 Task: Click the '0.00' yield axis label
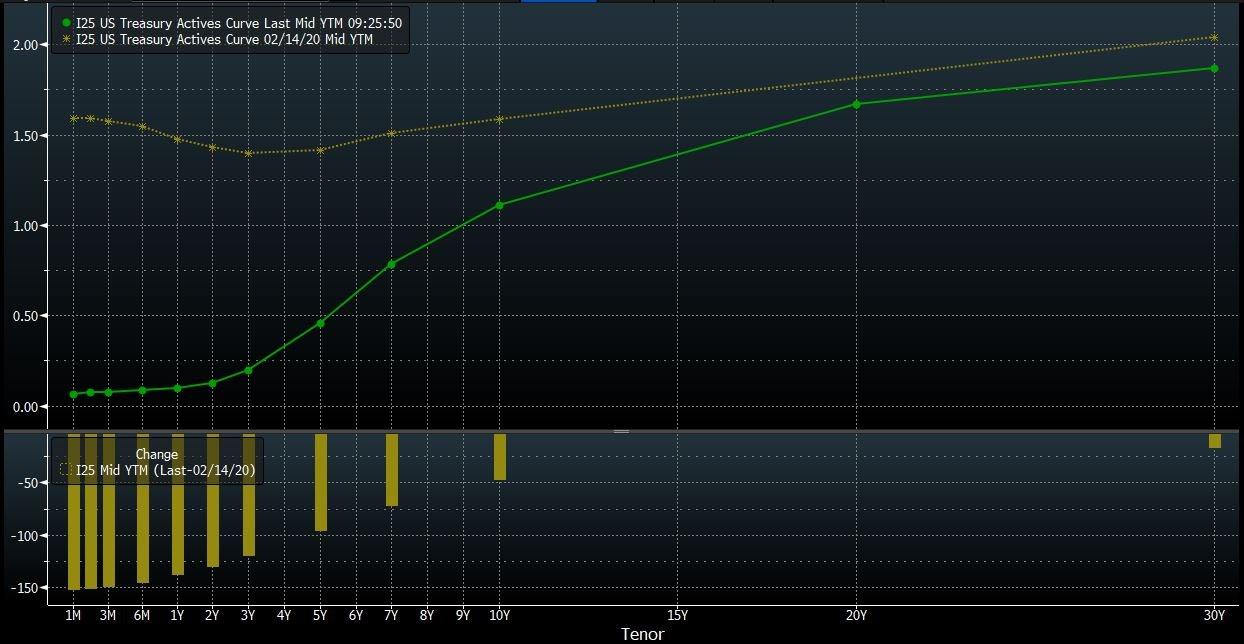coord(26,407)
